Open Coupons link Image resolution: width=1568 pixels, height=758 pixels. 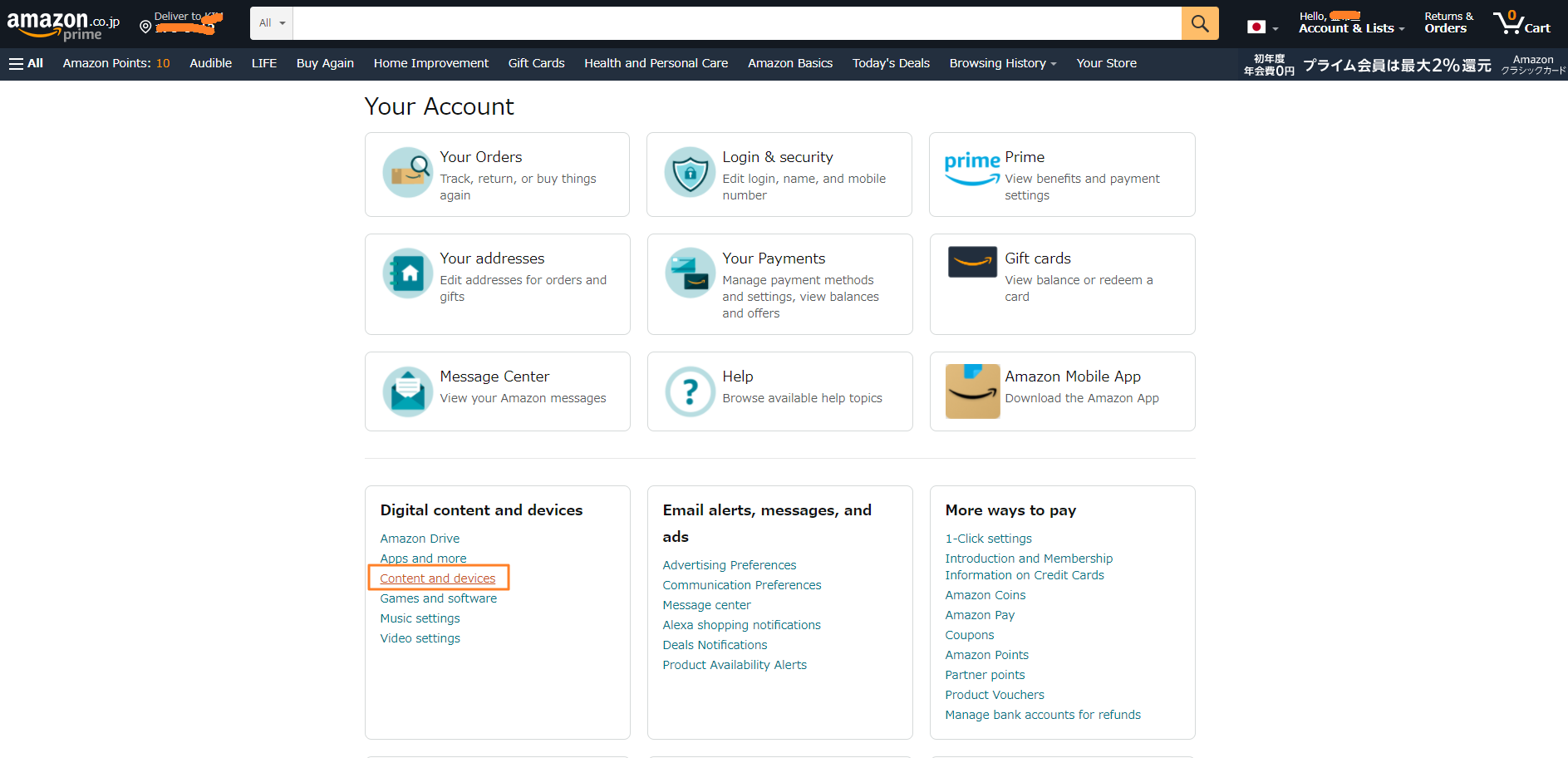coord(969,635)
